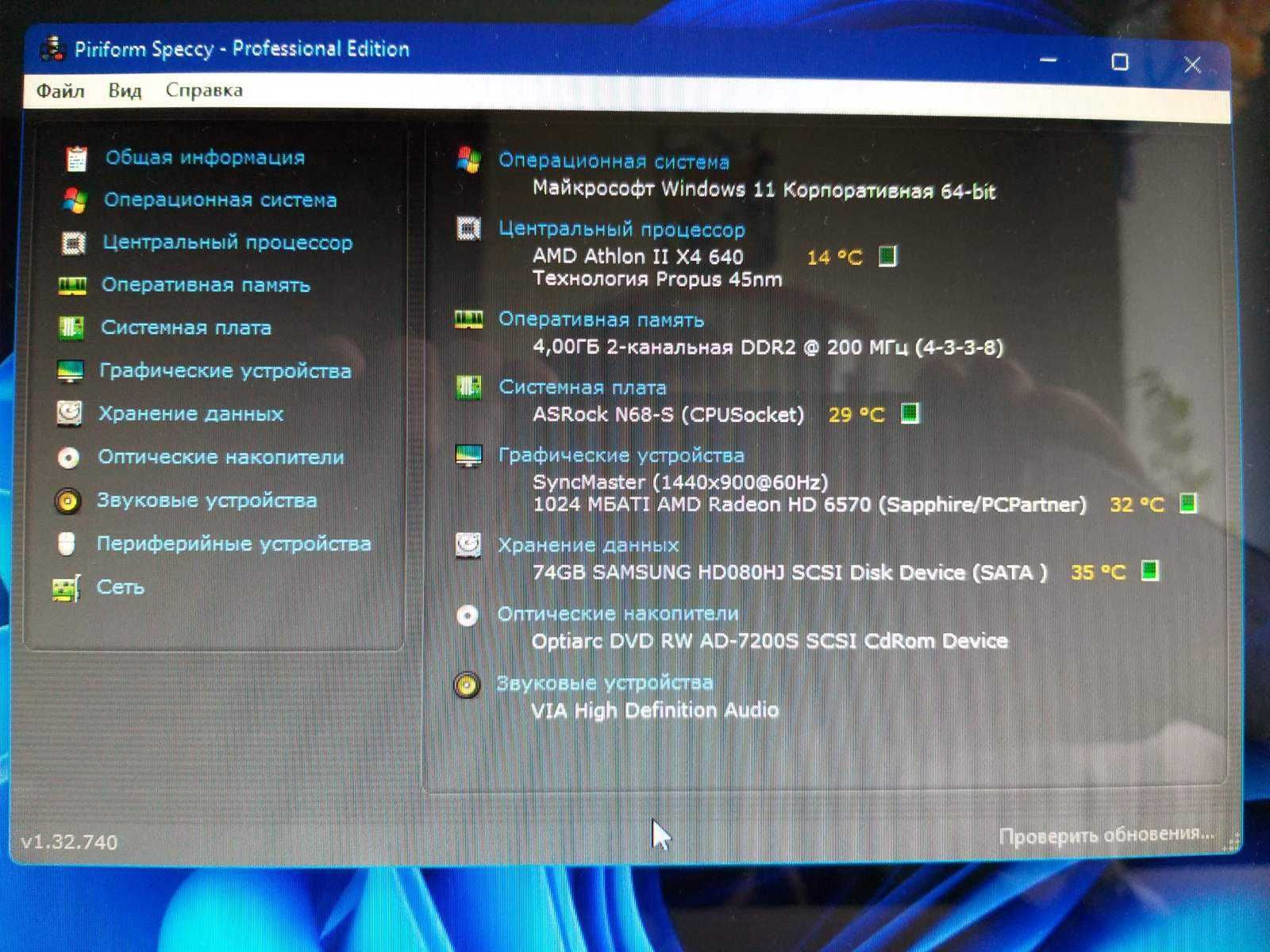Click the monitor icon in summary panel
This screenshot has height=952, width=1270.
click(x=468, y=455)
